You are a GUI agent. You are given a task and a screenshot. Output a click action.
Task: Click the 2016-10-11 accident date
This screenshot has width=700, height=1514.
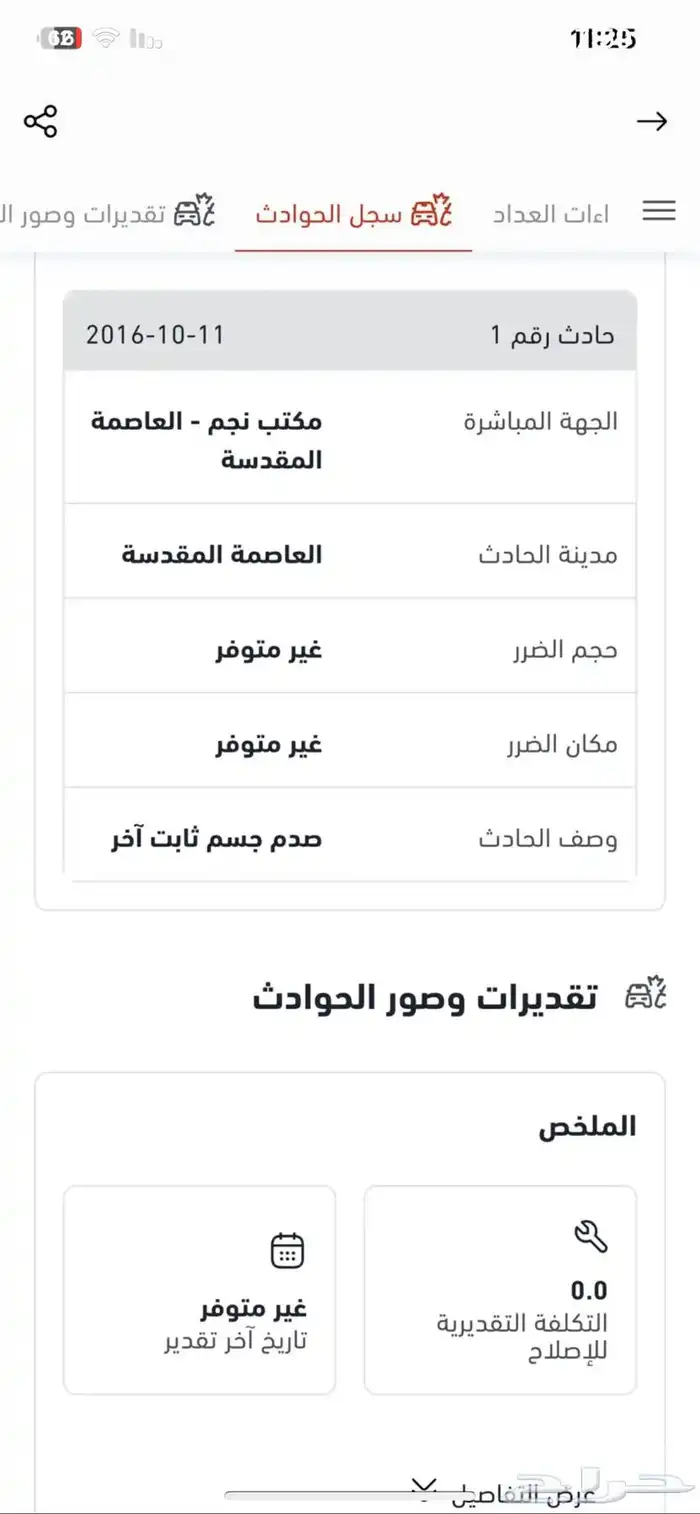(x=155, y=334)
